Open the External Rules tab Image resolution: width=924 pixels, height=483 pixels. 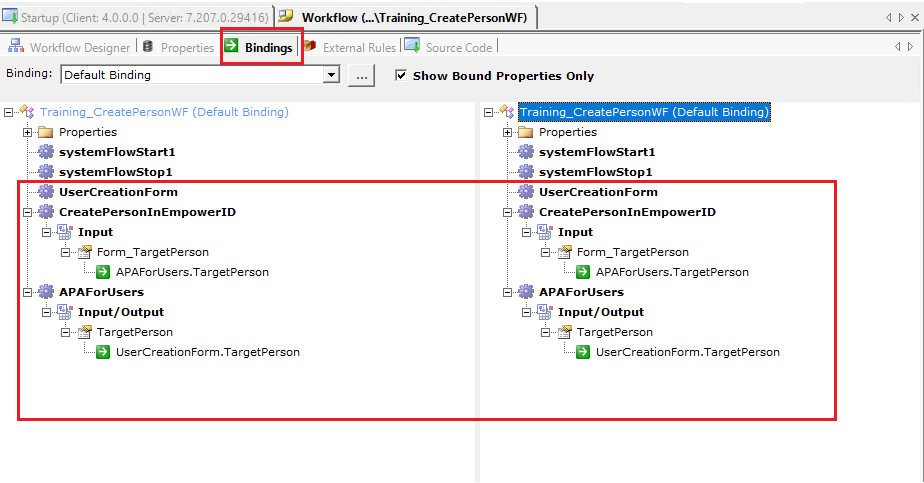pos(350,47)
